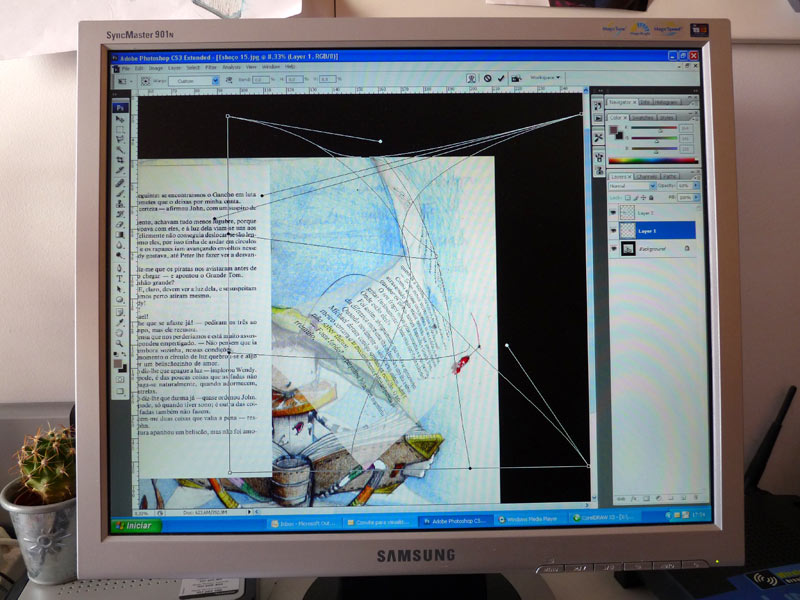Cancel the warp transform

pyautogui.click(x=488, y=78)
